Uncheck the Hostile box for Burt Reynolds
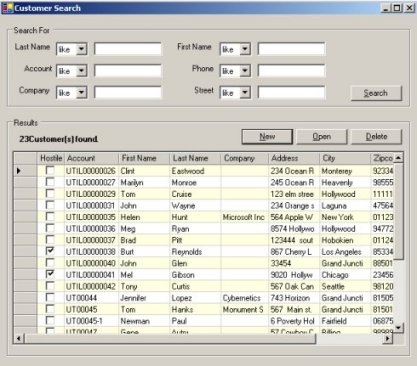The width and height of the screenshot is (417, 366). 50,251
